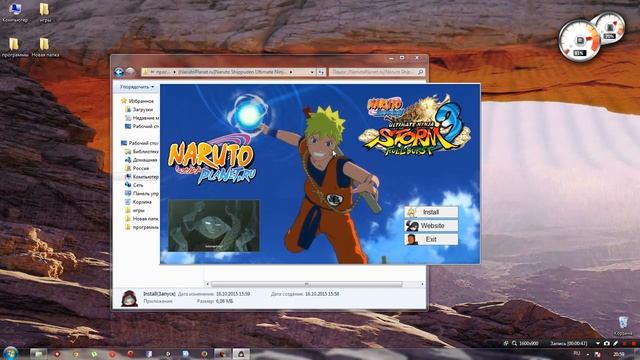Click the video preview thumbnail in the installer
This screenshot has height=360, width=640.
(x=214, y=225)
